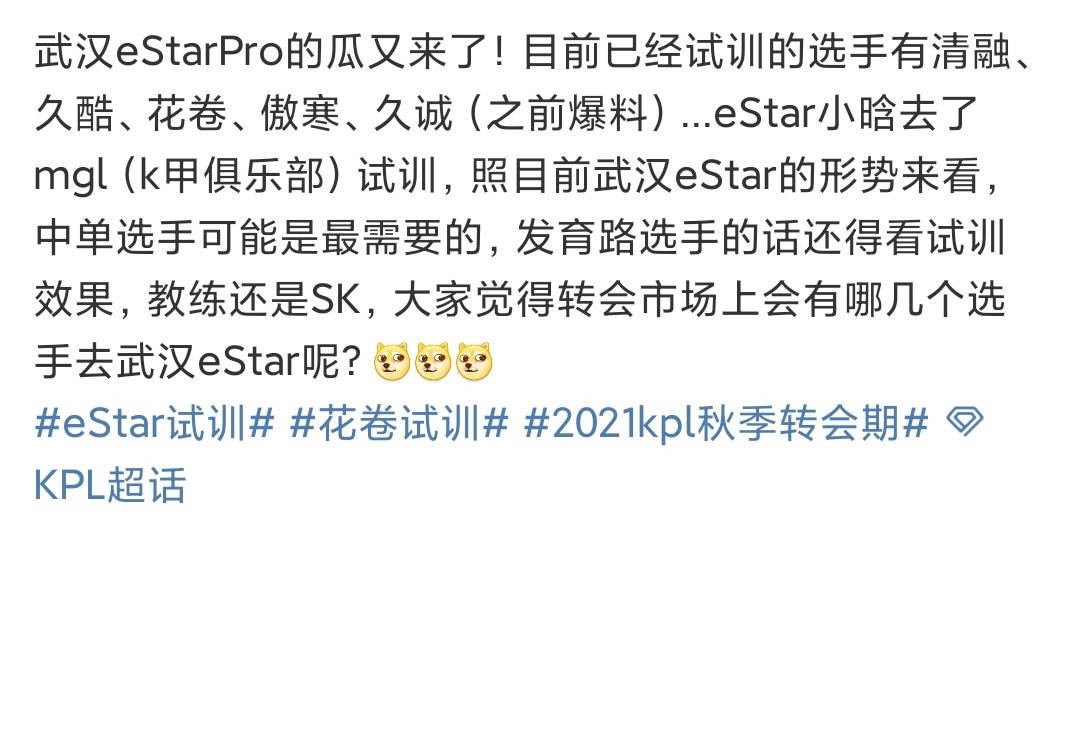Image resolution: width=1080 pixels, height=740 pixels.
Task: Click the player name 久诚
Action: (413, 114)
